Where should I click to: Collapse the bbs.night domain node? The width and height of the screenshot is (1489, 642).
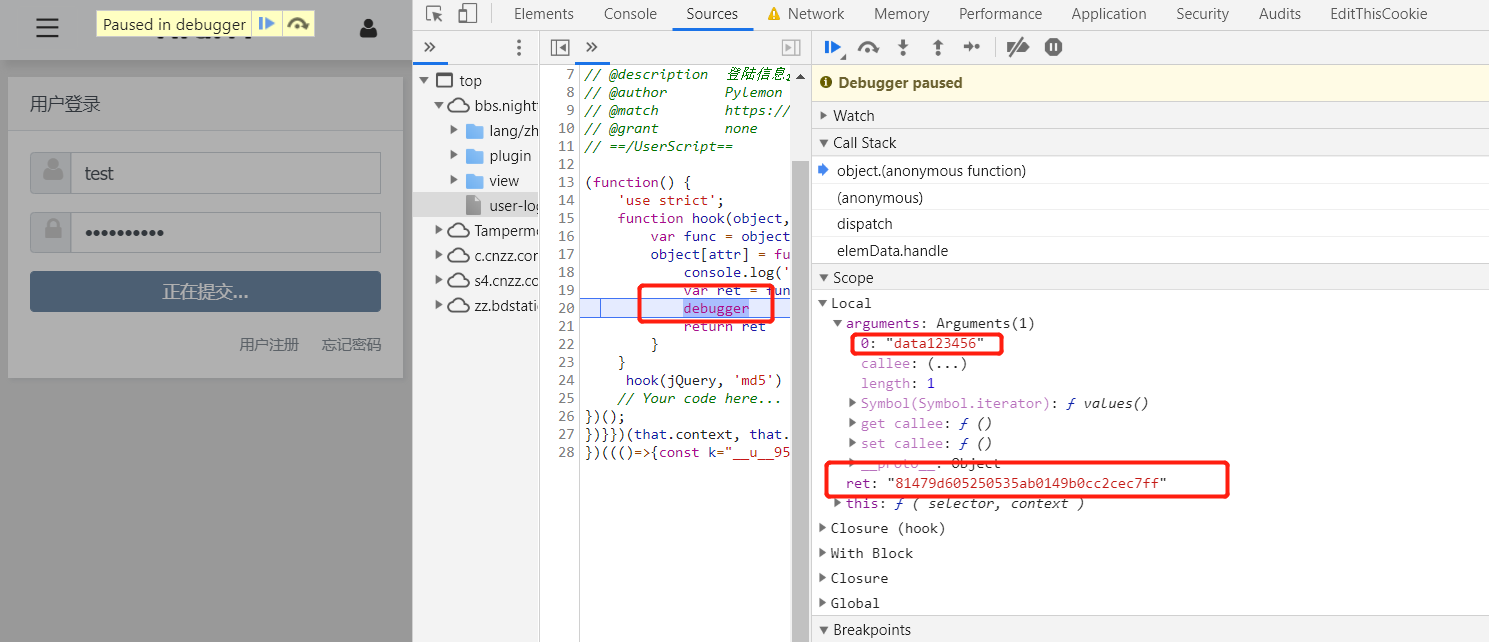(439, 106)
